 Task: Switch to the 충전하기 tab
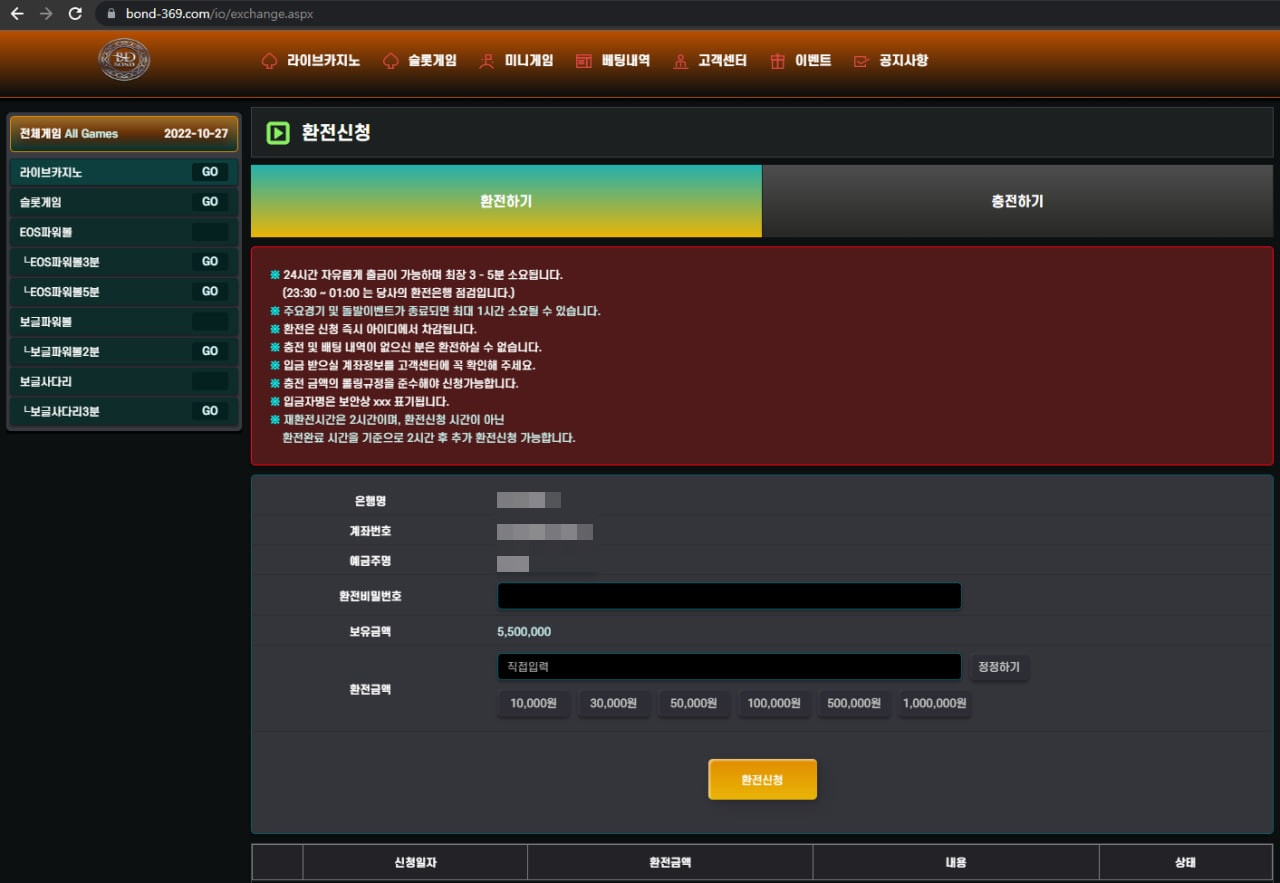coord(1017,201)
